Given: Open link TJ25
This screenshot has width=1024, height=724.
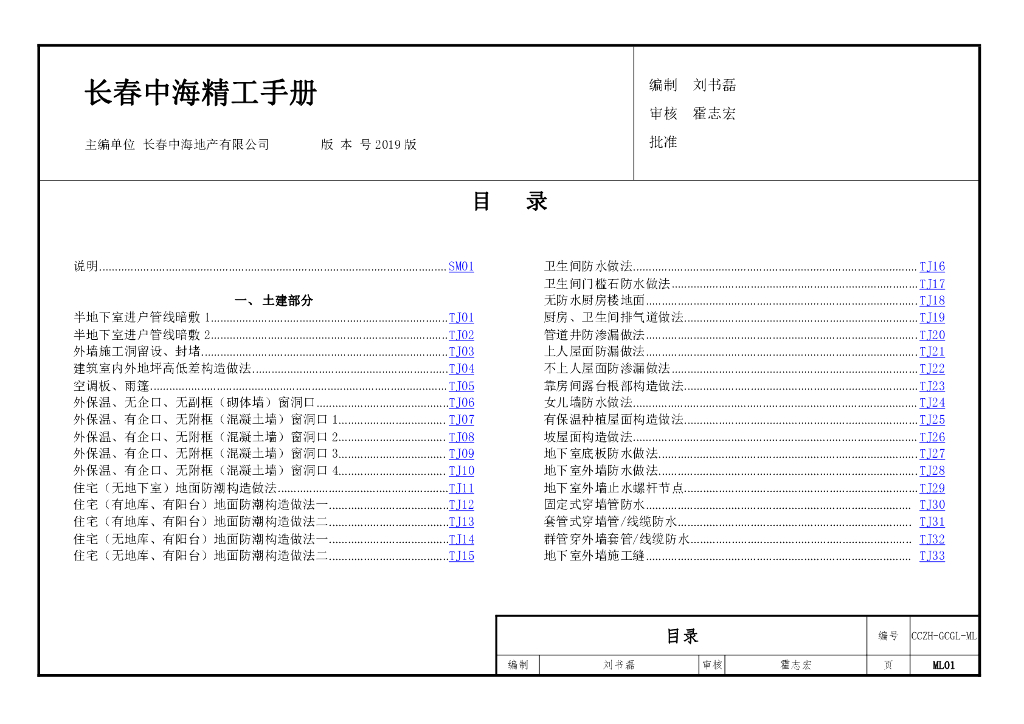Looking at the screenshot, I should 932,420.
